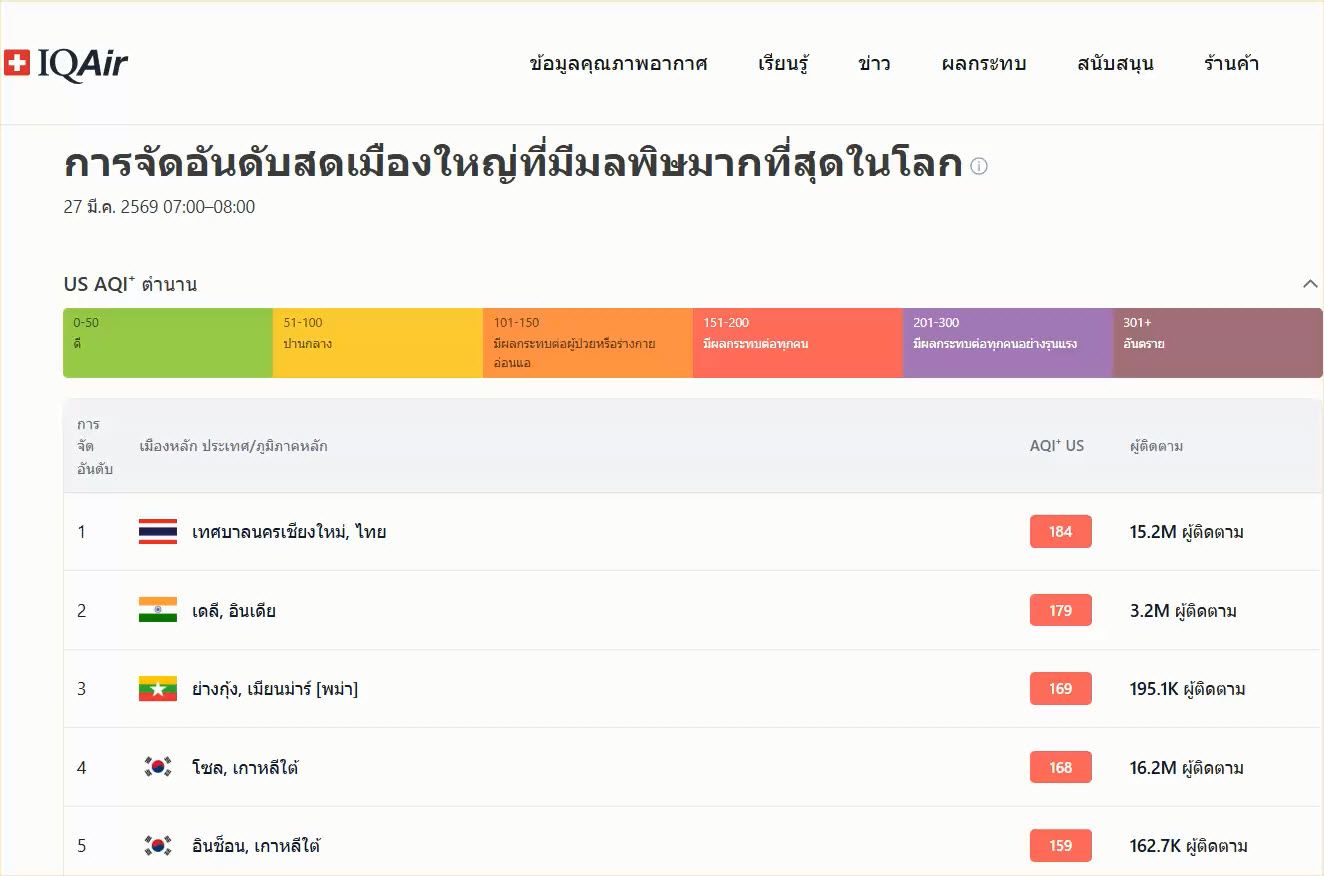Screen dimensions: 1324x876
Task: Select the purple 201-300 legend swatch
Action: click(1007, 343)
